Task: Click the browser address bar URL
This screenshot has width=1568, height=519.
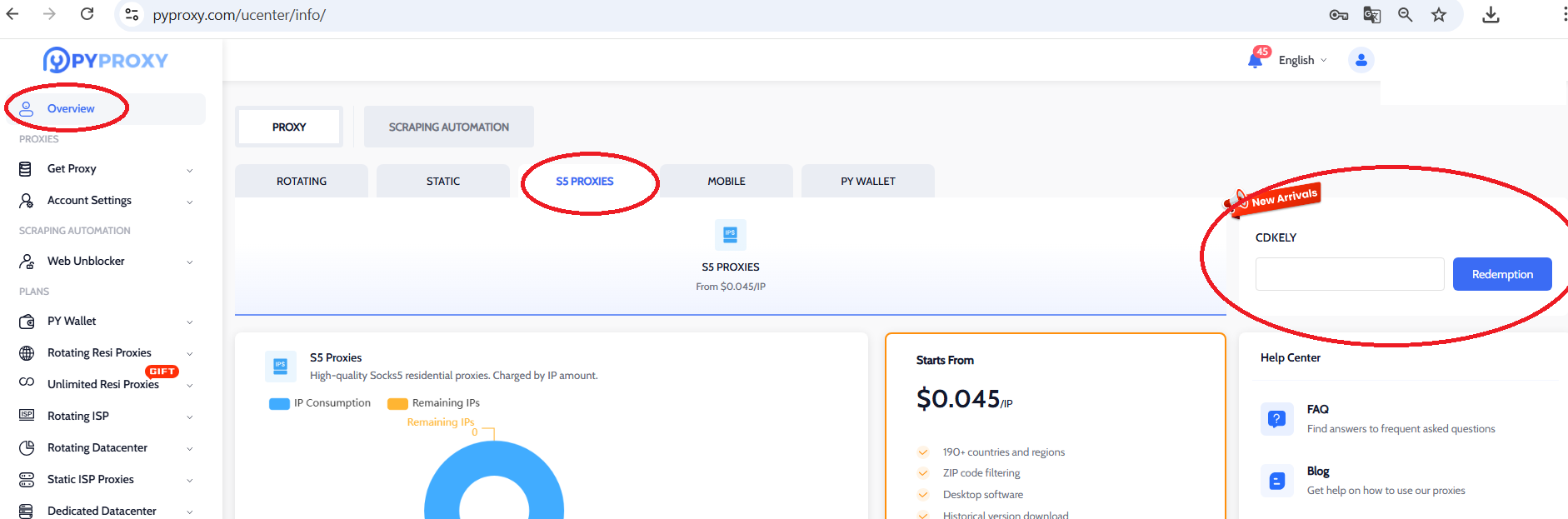Action: click(239, 15)
